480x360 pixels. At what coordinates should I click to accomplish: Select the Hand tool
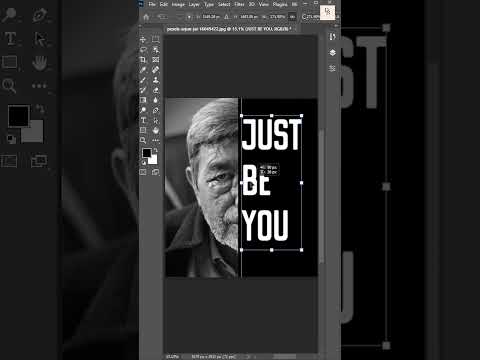tap(155, 130)
